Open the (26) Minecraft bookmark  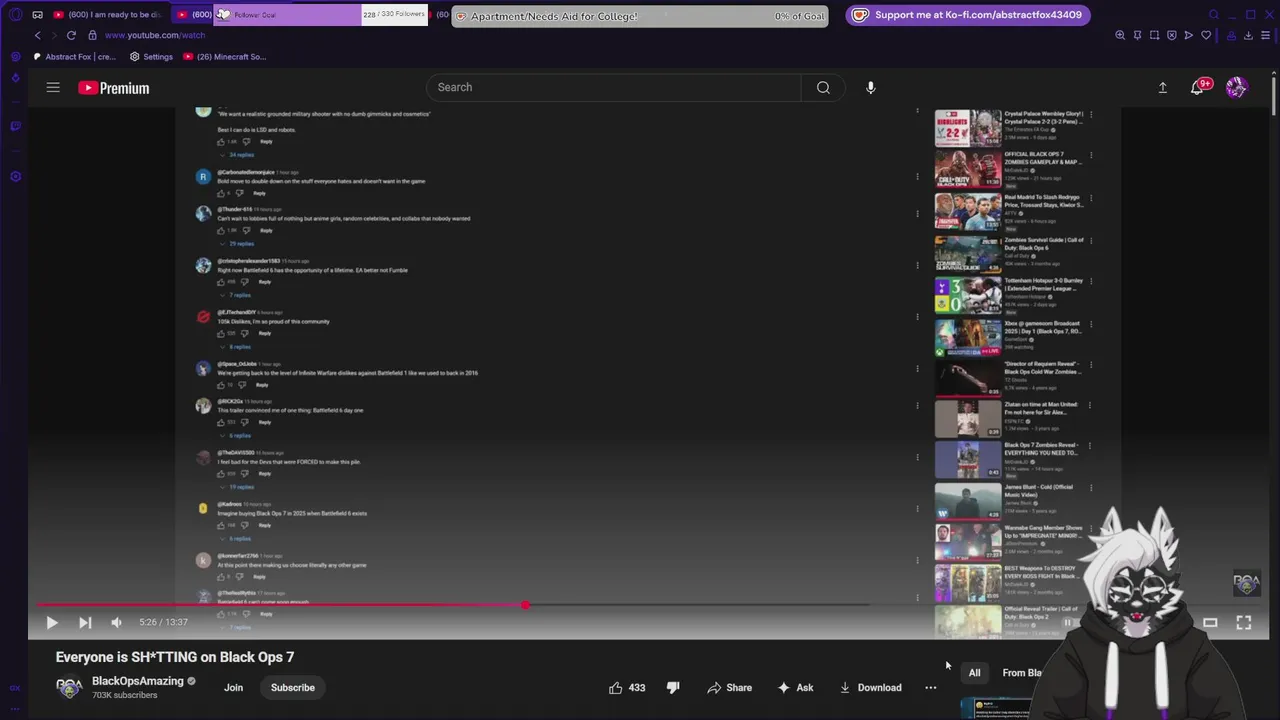pos(225,57)
